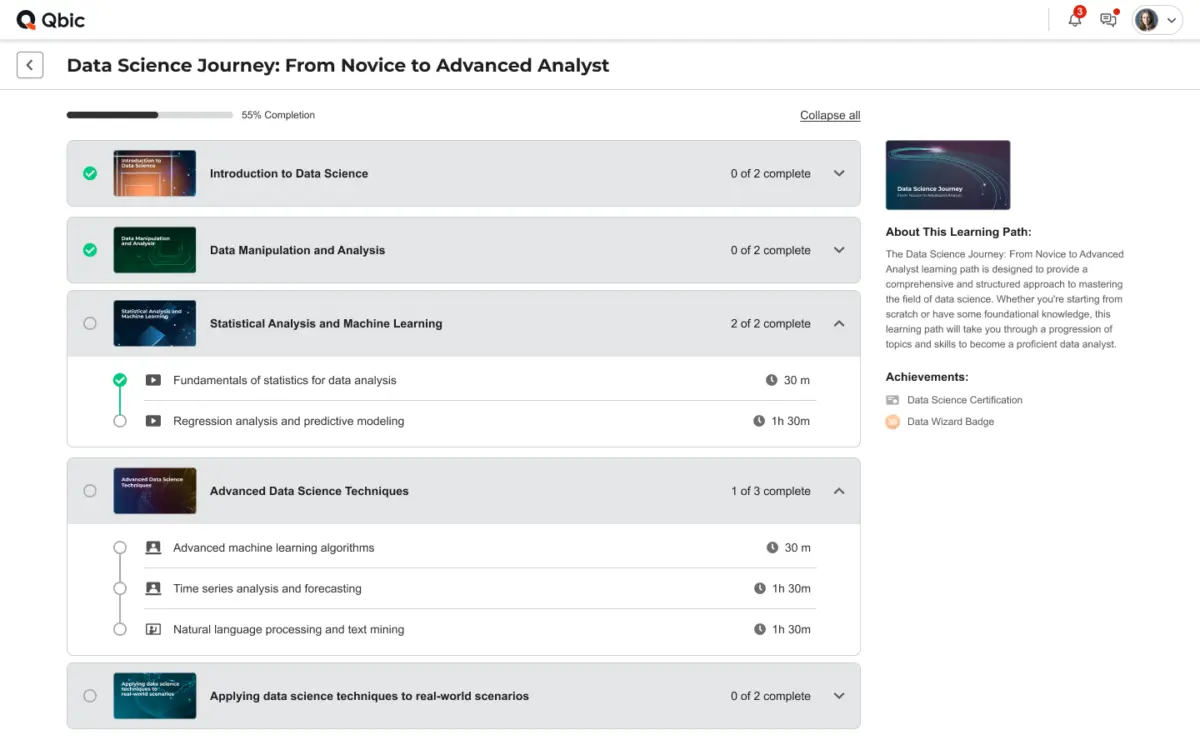Viewport: 1200px width, 750px height.
Task: Expand Applying data science techniques section
Action: [x=839, y=696]
